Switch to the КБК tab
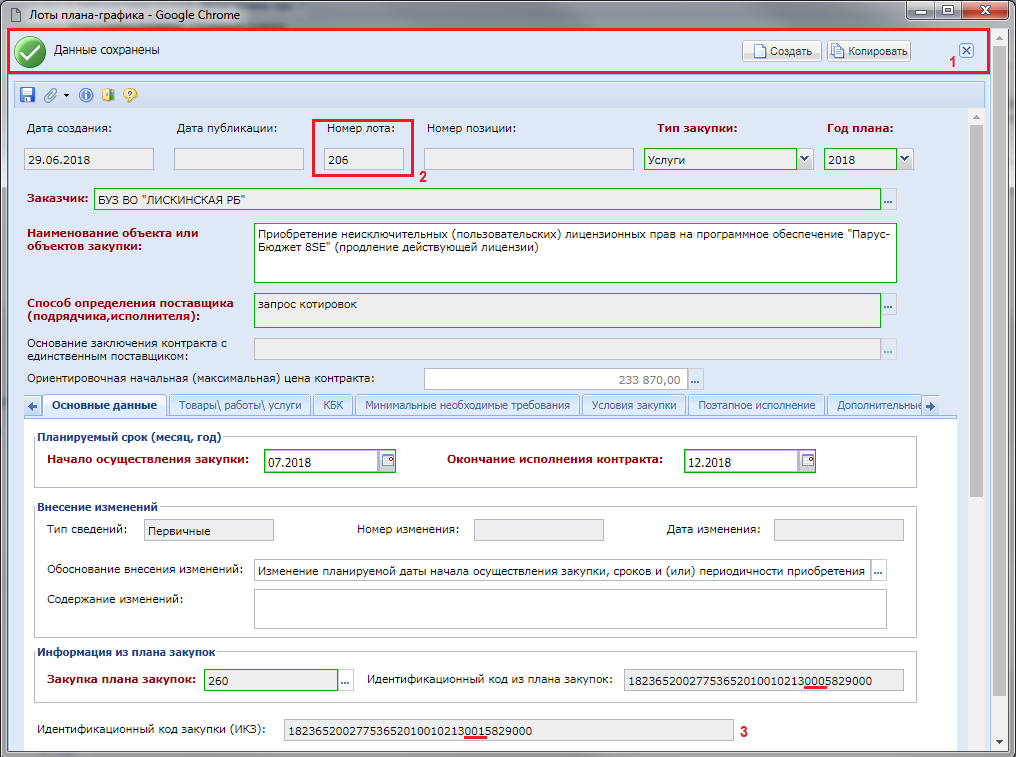1016x757 pixels. (332, 405)
